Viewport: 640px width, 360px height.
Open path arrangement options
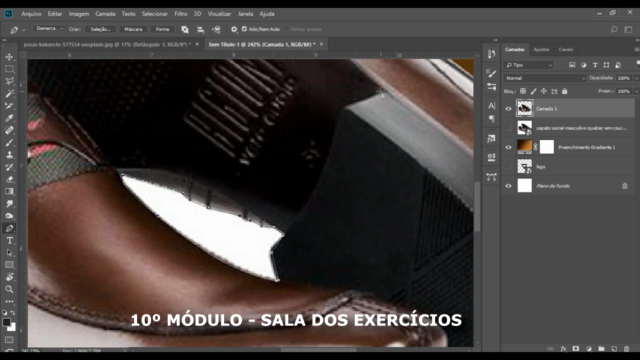point(216,29)
